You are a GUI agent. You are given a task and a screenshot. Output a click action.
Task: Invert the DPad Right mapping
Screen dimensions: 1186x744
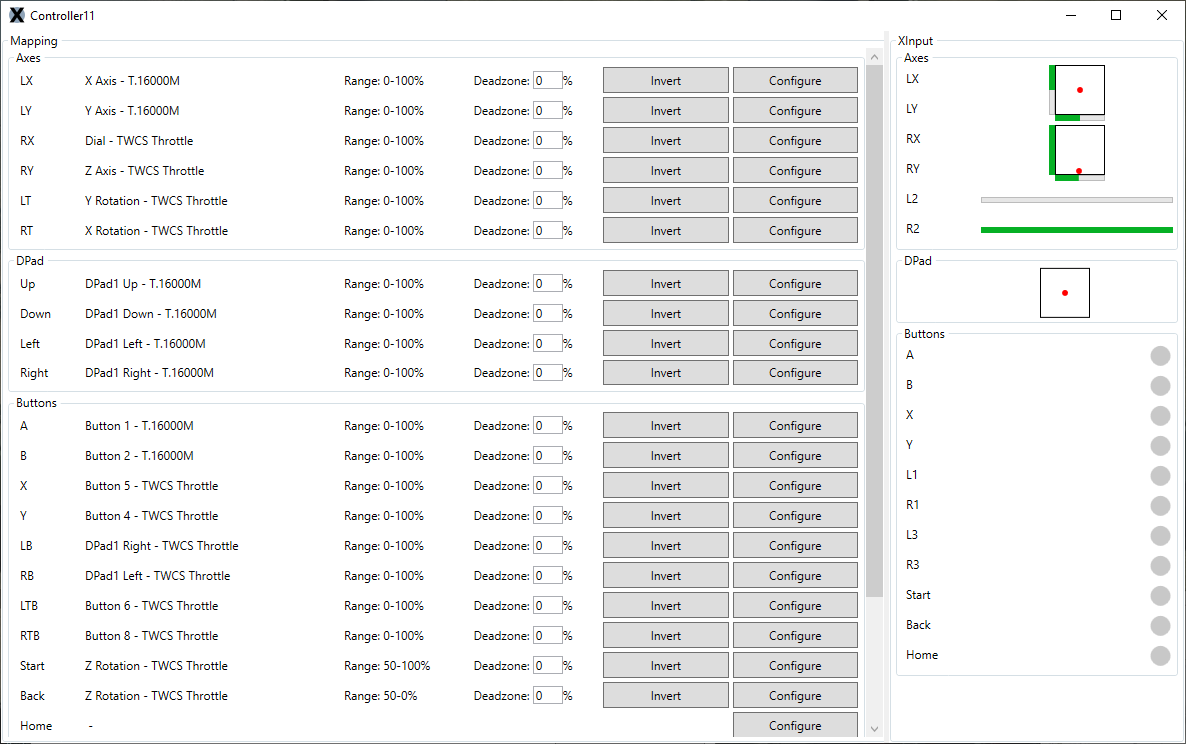[666, 373]
